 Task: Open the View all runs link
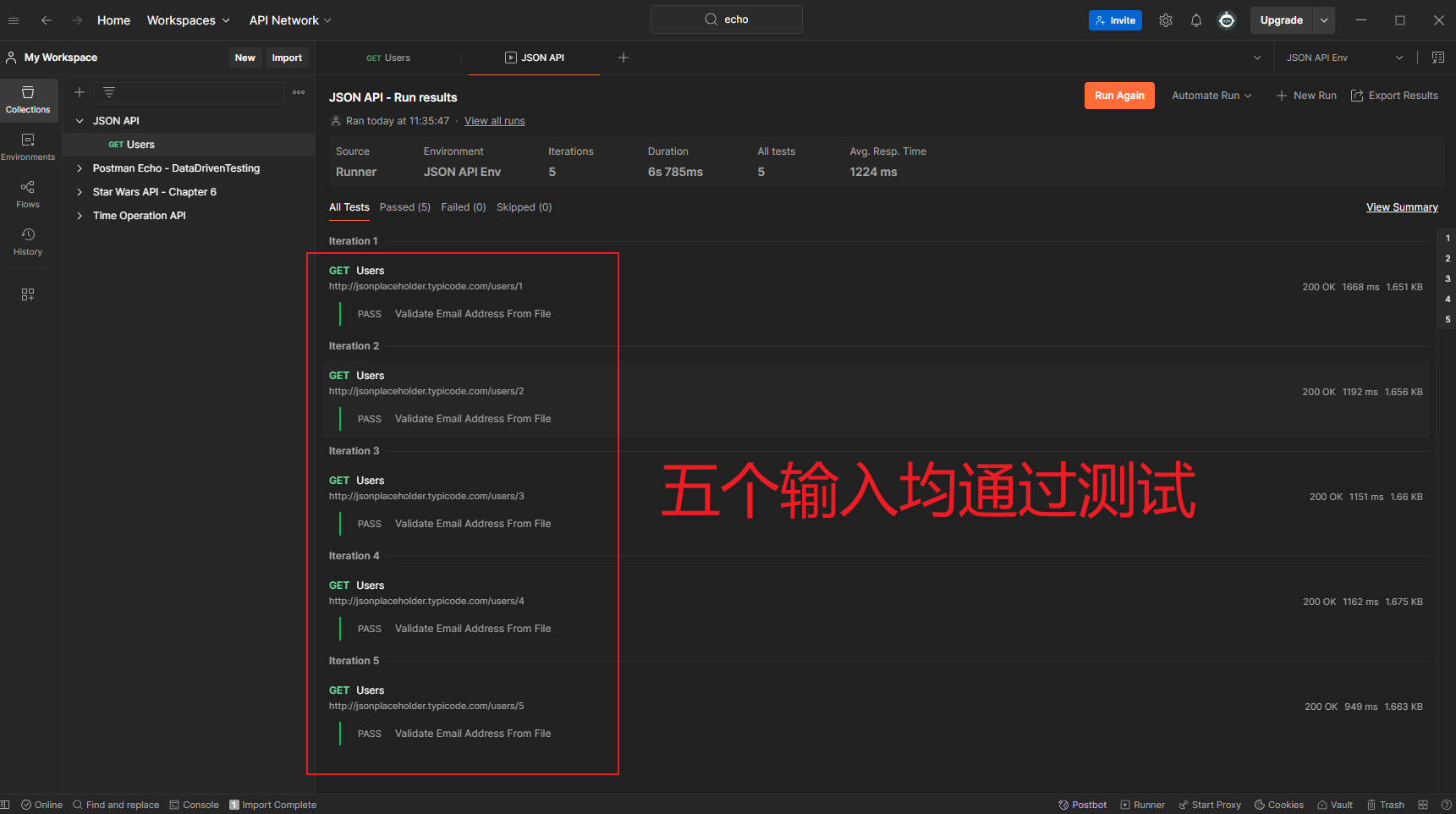(x=494, y=121)
